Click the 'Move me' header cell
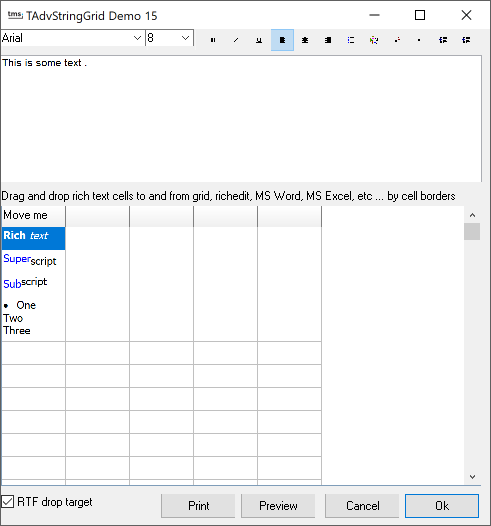The height and width of the screenshot is (526, 491). coord(34,216)
